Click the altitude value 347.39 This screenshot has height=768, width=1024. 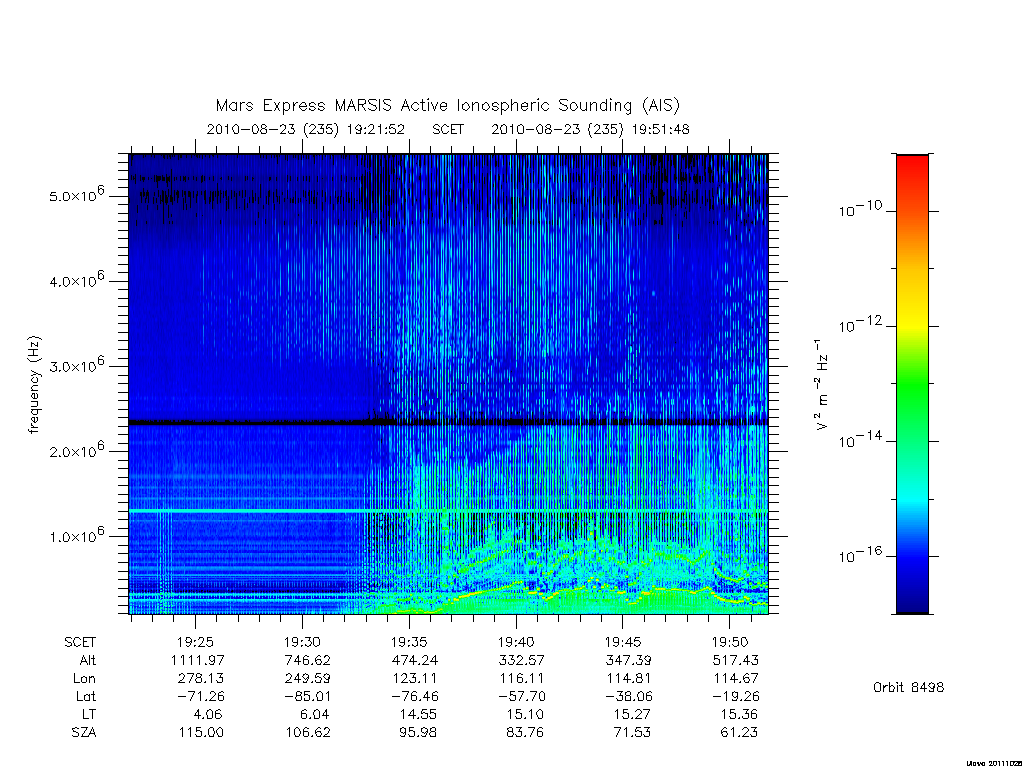click(628, 660)
